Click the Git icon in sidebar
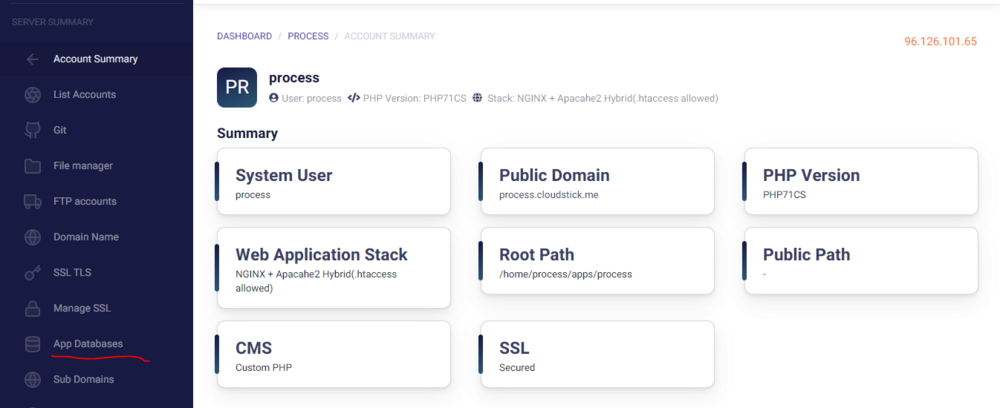The height and width of the screenshot is (408, 1000). [33, 130]
